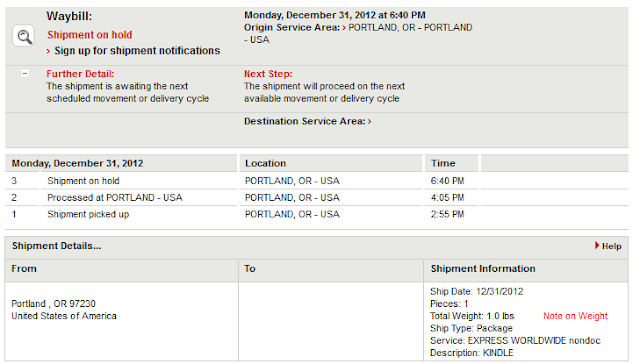Click the magnifying glass icon beside Waybill
640x364 pixels.
pyautogui.click(x=24, y=36)
